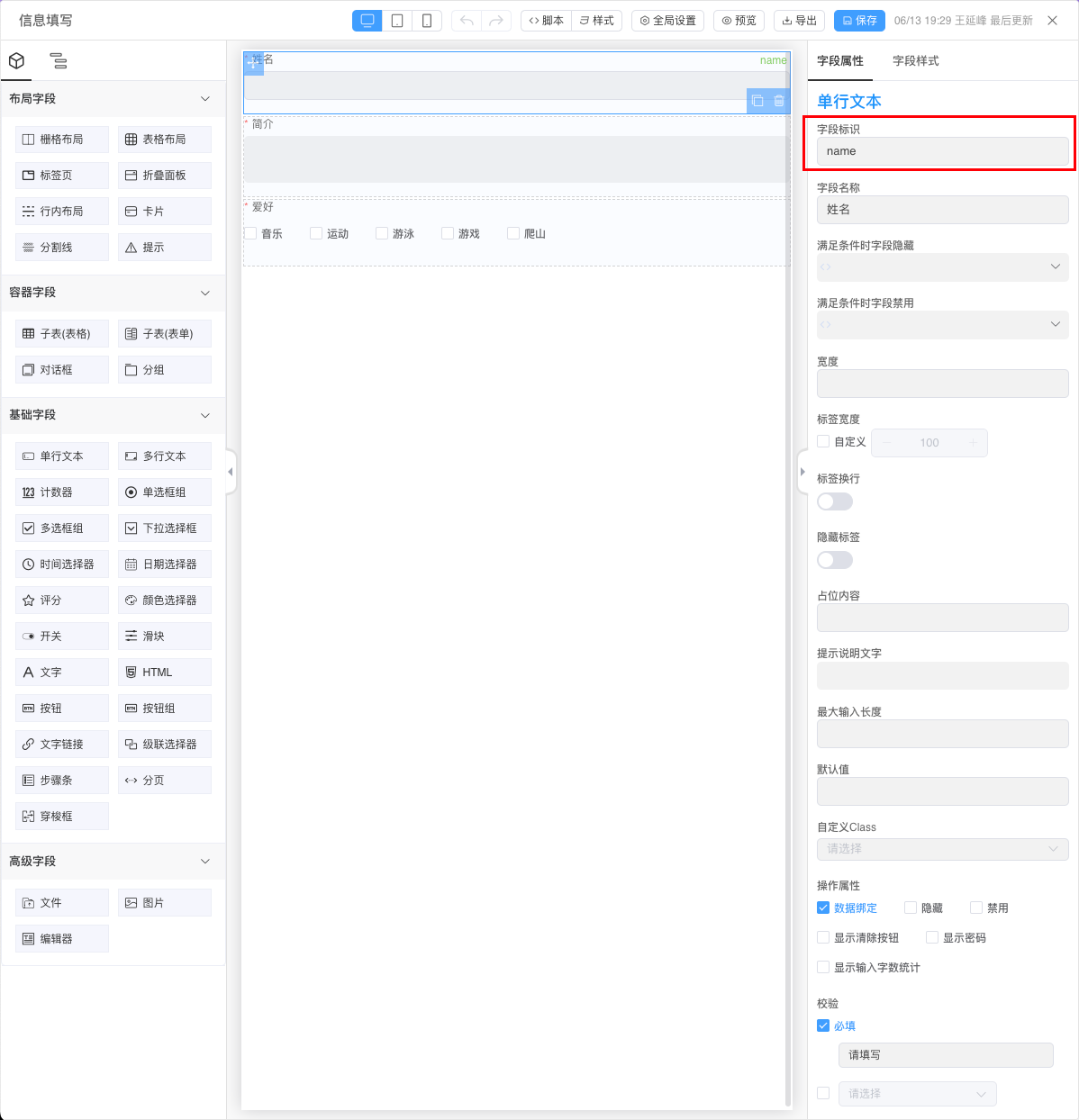Enable the 标签换行 toggle
The width and height of the screenshot is (1079, 1120).
(834, 501)
